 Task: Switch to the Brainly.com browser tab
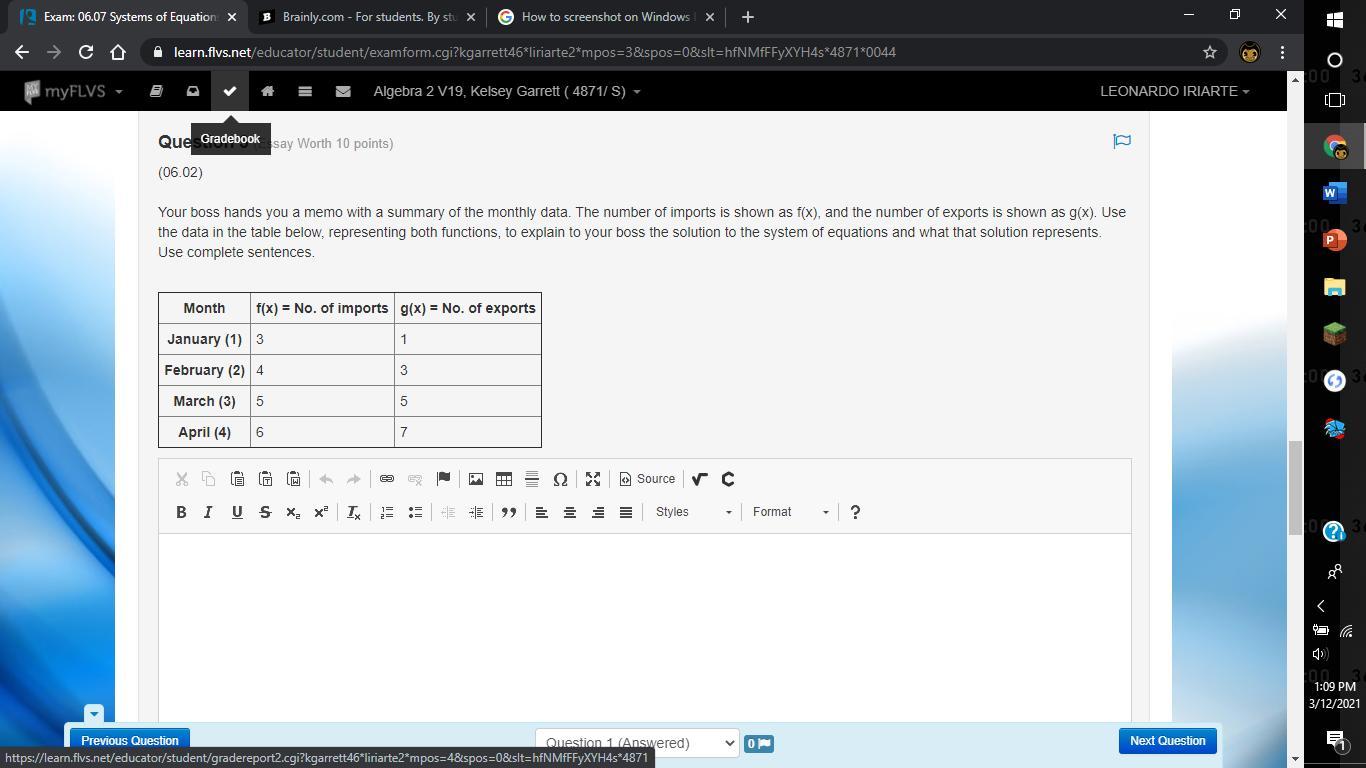click(367, 17)
